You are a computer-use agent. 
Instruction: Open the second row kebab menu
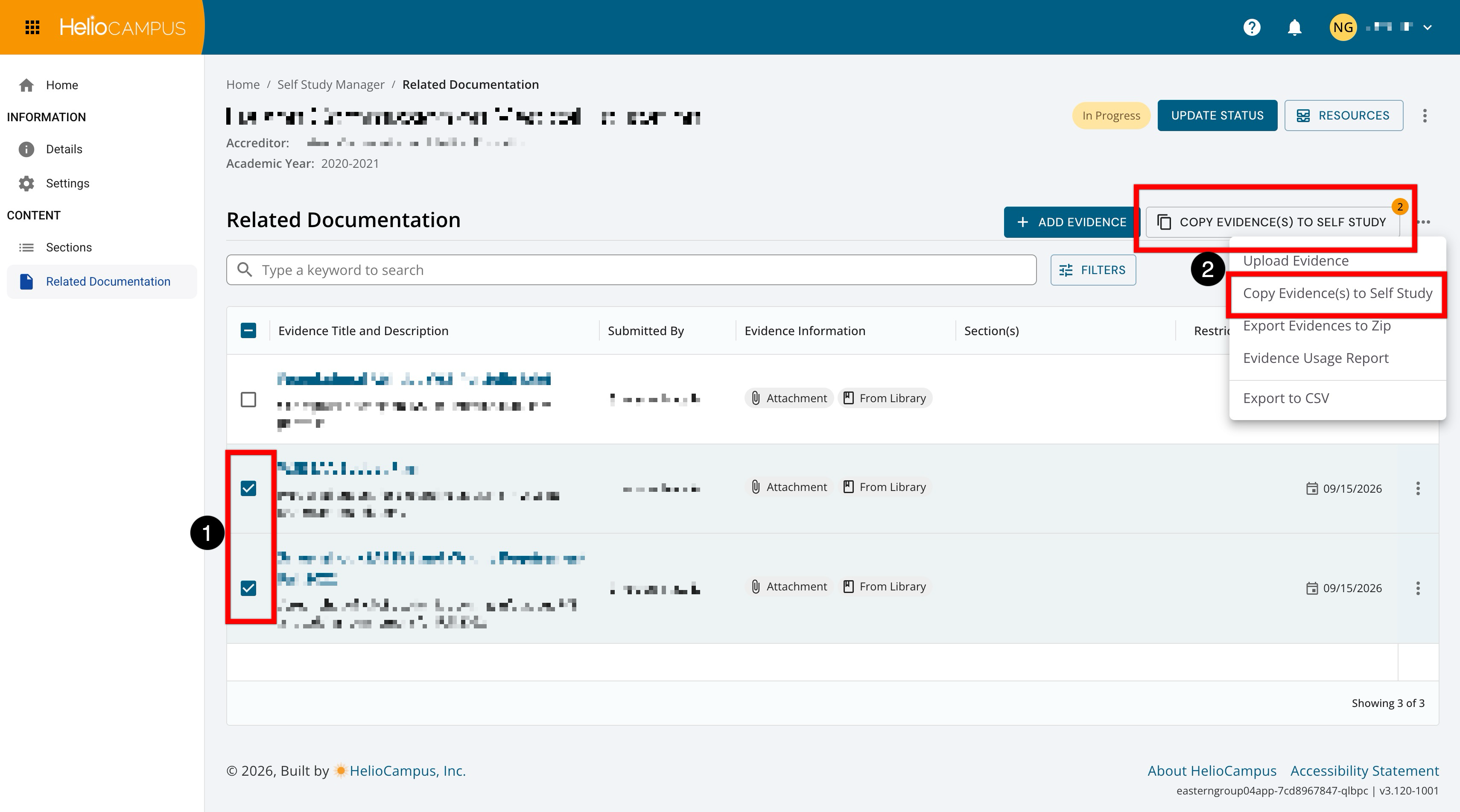click(x=1417, y=488)
